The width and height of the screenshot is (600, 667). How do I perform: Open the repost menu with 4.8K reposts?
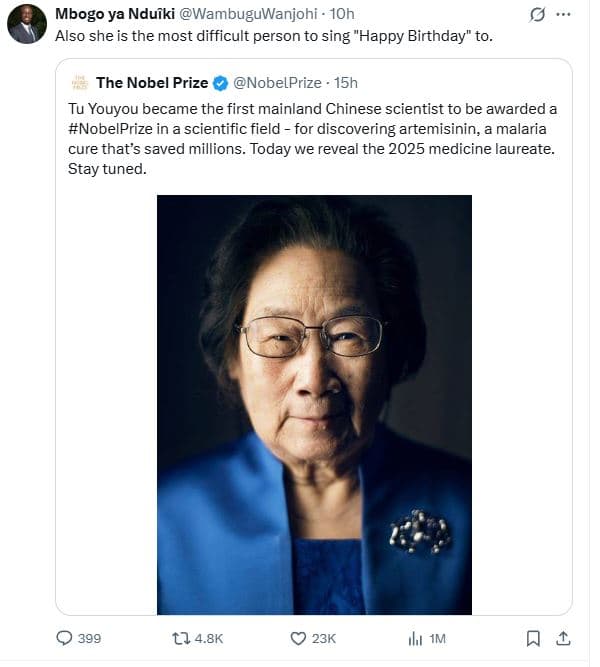point(182,638)
